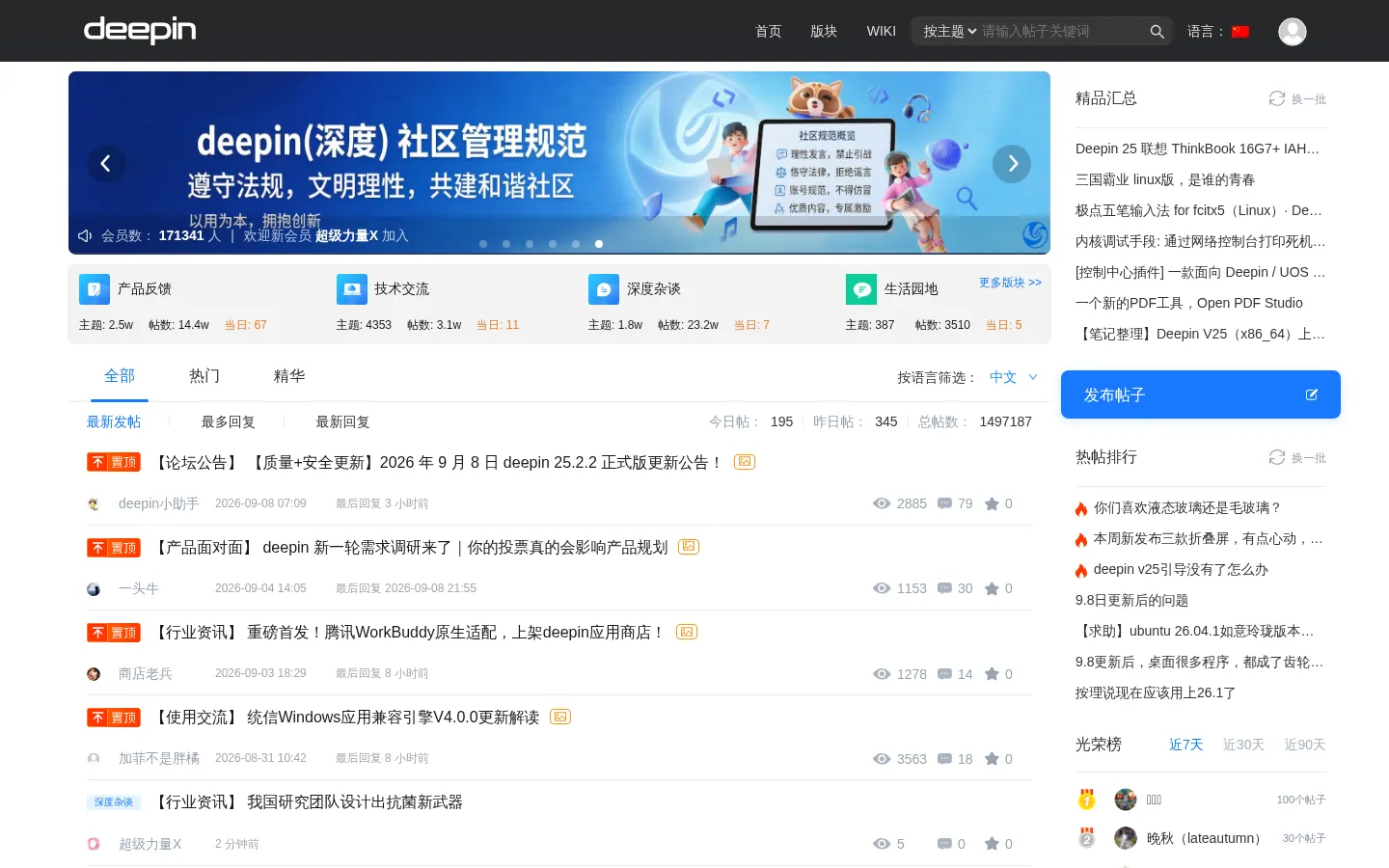Viewport: 1389px width, 868px height.
Task: Sort posts by 最新回复
Action: coord(342,421)
